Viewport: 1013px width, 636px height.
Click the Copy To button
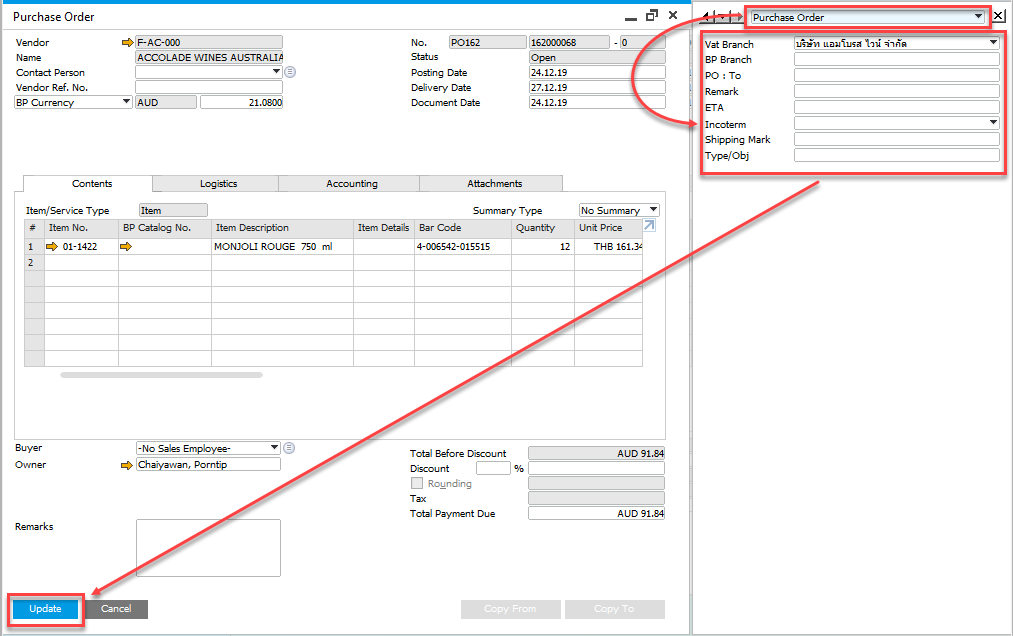[x=614, y=609]
